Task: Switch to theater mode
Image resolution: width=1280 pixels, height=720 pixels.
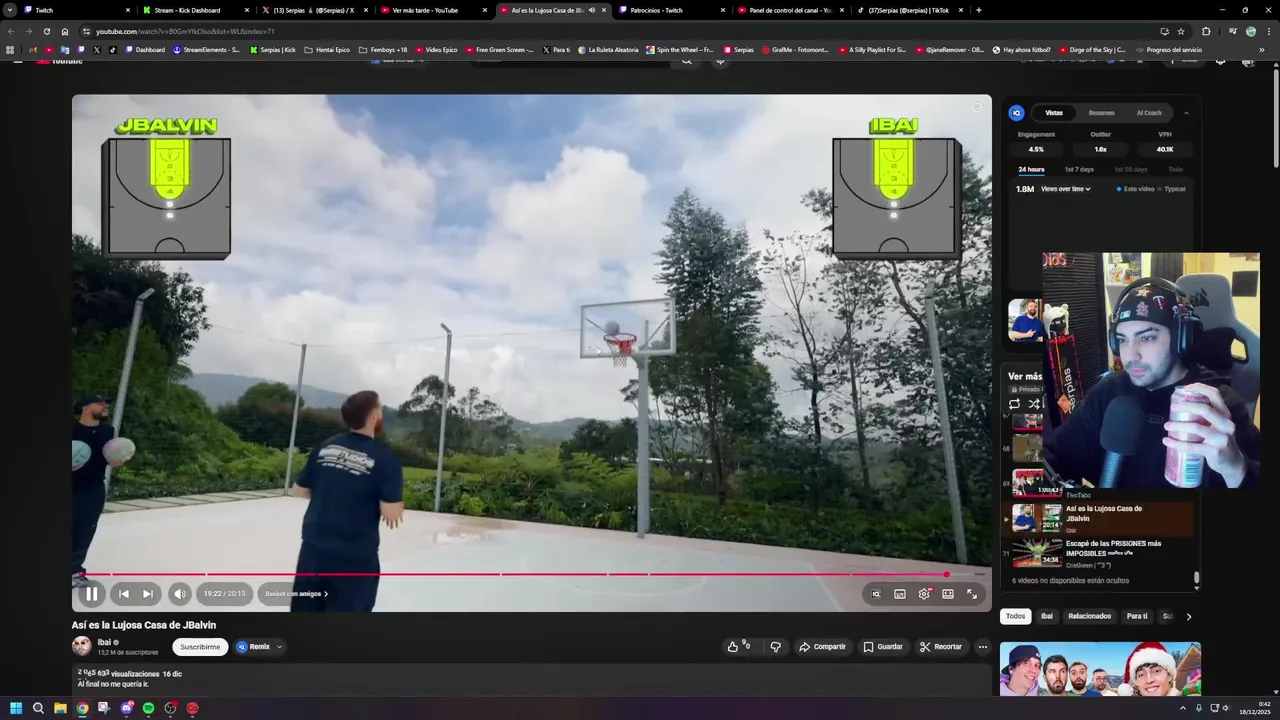Action: pos(948,594)
